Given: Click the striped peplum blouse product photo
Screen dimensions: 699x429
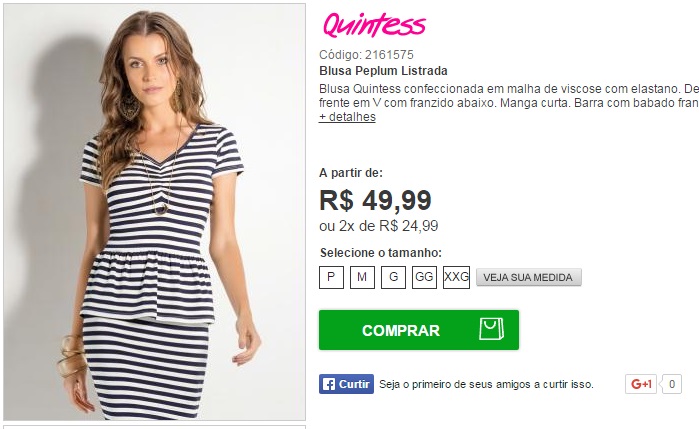Looking at the screenshot, I should [154, 212].
